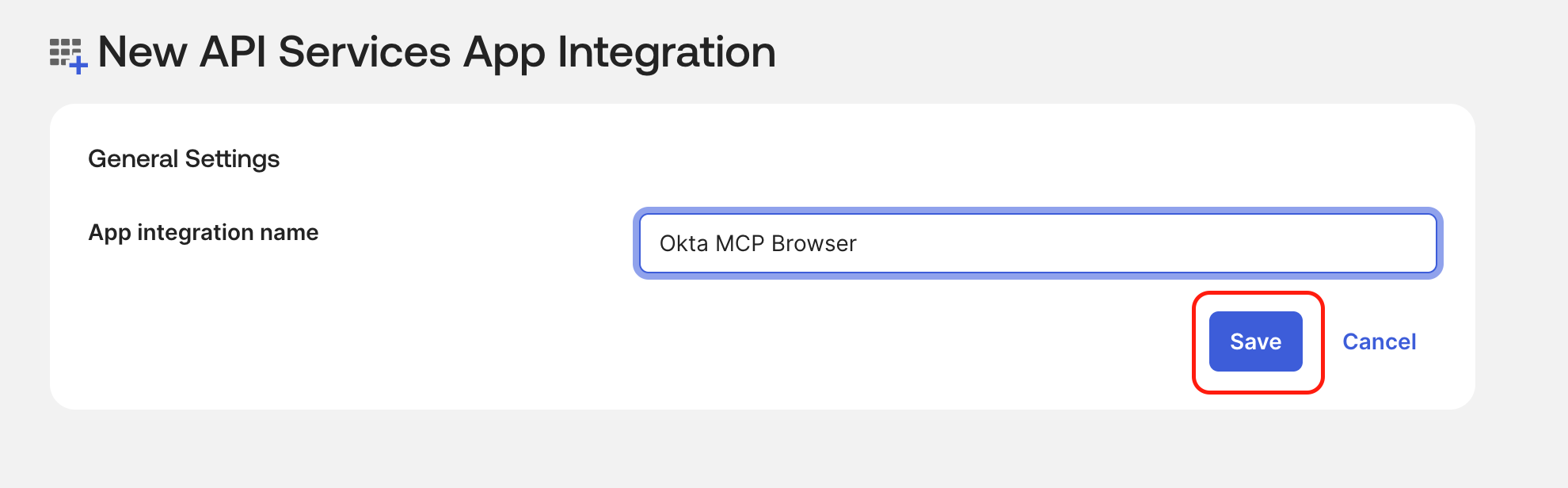Click the word 'API' in the page title
The height and width of the screenshot is (488, 1568).
point(233,52)
